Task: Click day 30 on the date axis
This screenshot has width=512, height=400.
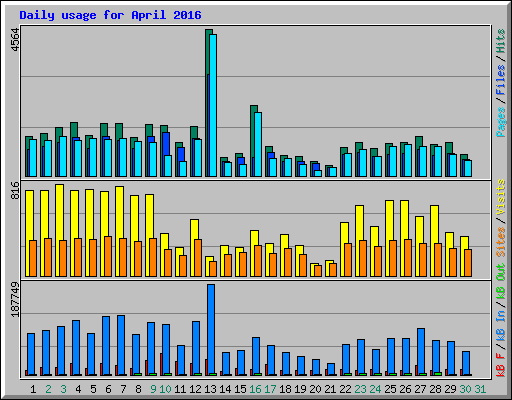Action: click(465, 389)
